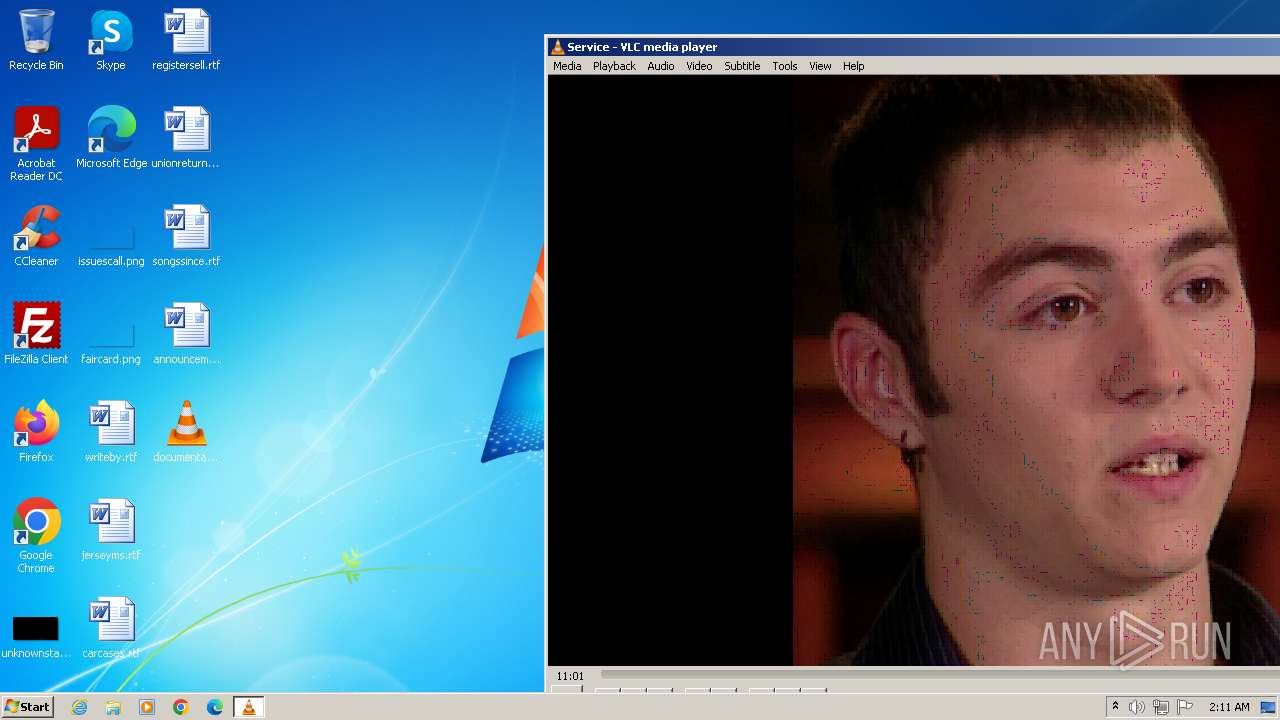Launch Chrome from the taskbar
The width and height of the screenshot is (1280, 720).
click(x=181, y=707)
